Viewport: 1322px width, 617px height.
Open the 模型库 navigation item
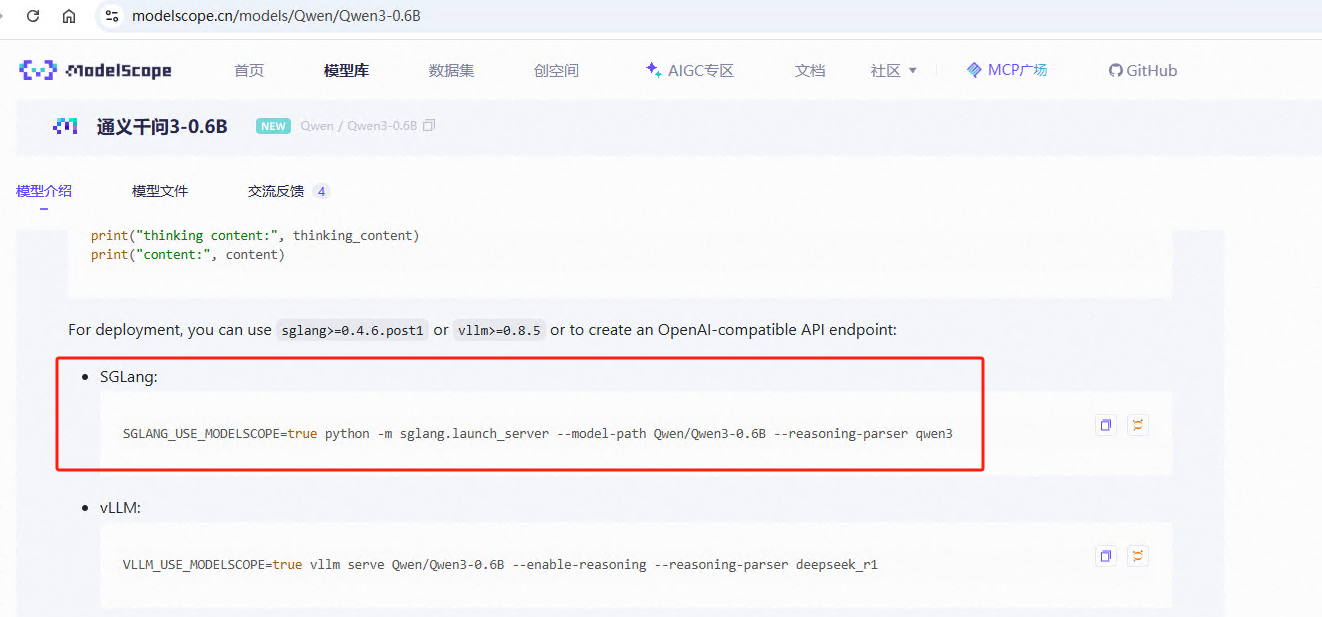[x=346, y=70]
